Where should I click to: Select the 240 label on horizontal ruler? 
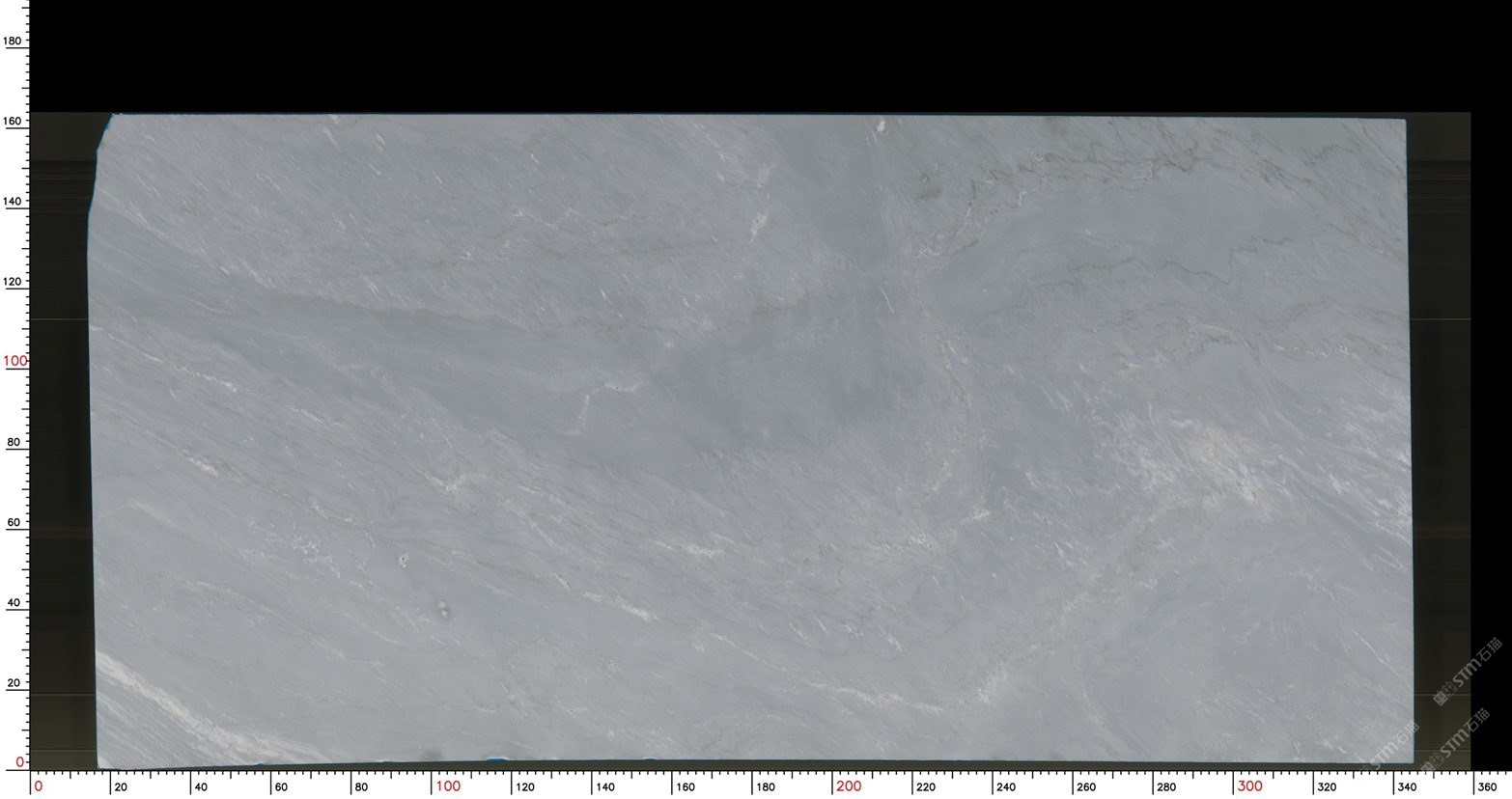[1005, 787]
